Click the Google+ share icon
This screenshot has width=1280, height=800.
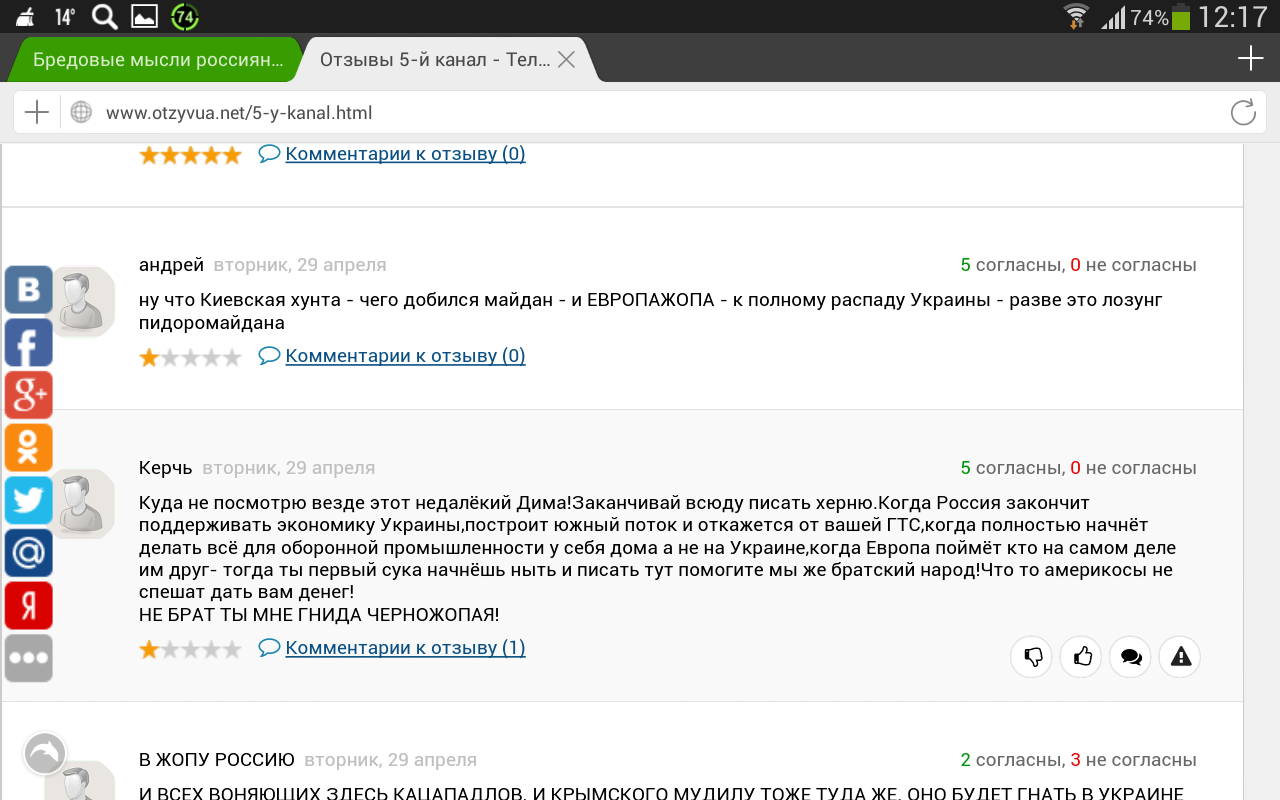pos(28,395)
